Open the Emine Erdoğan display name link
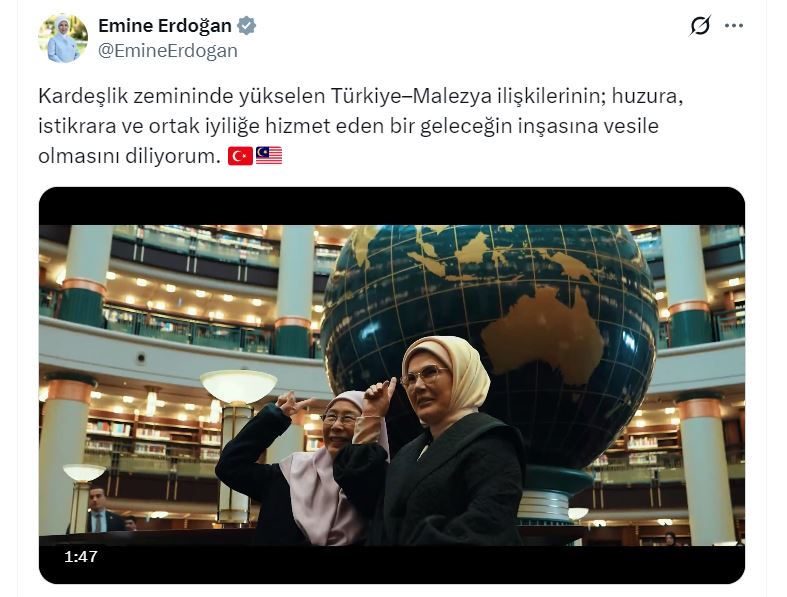 coord(165,26)
